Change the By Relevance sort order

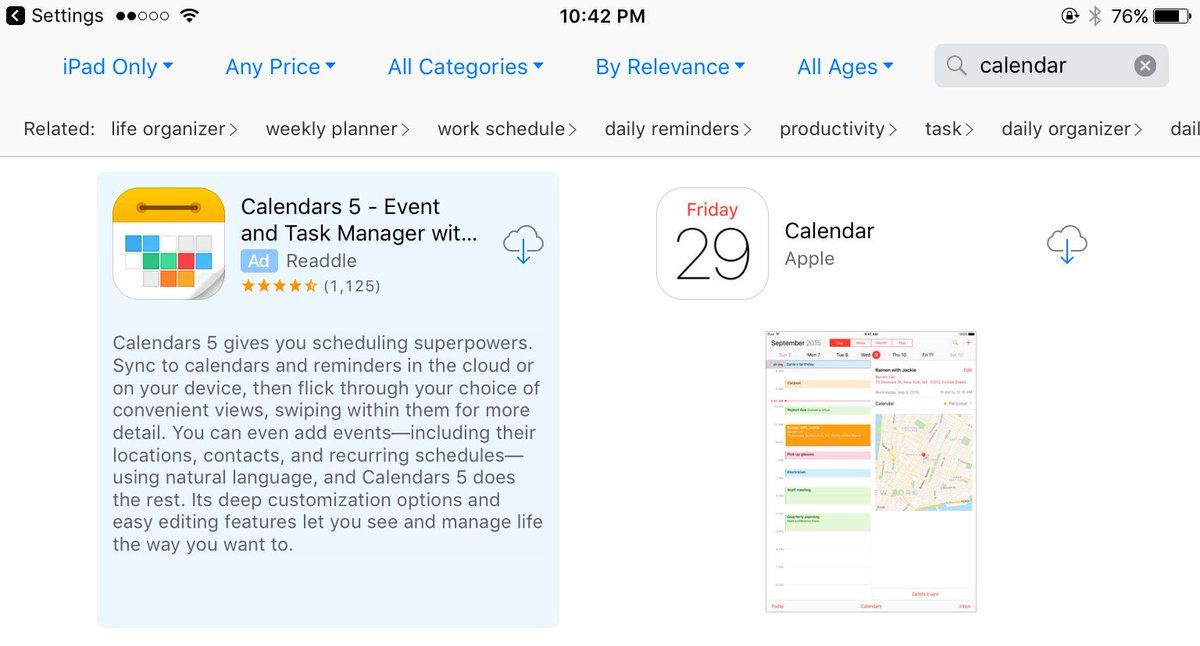tap(670, 67)
